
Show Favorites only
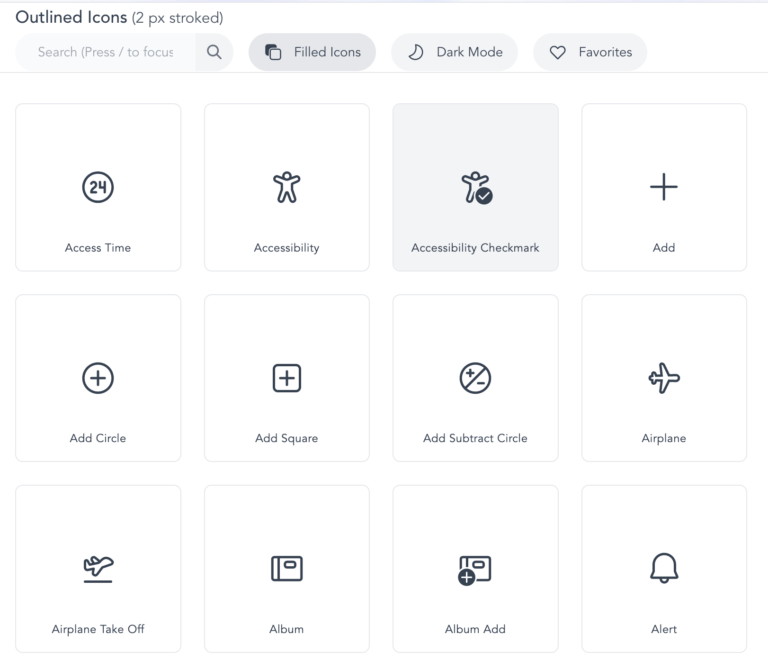click(590, 52)
